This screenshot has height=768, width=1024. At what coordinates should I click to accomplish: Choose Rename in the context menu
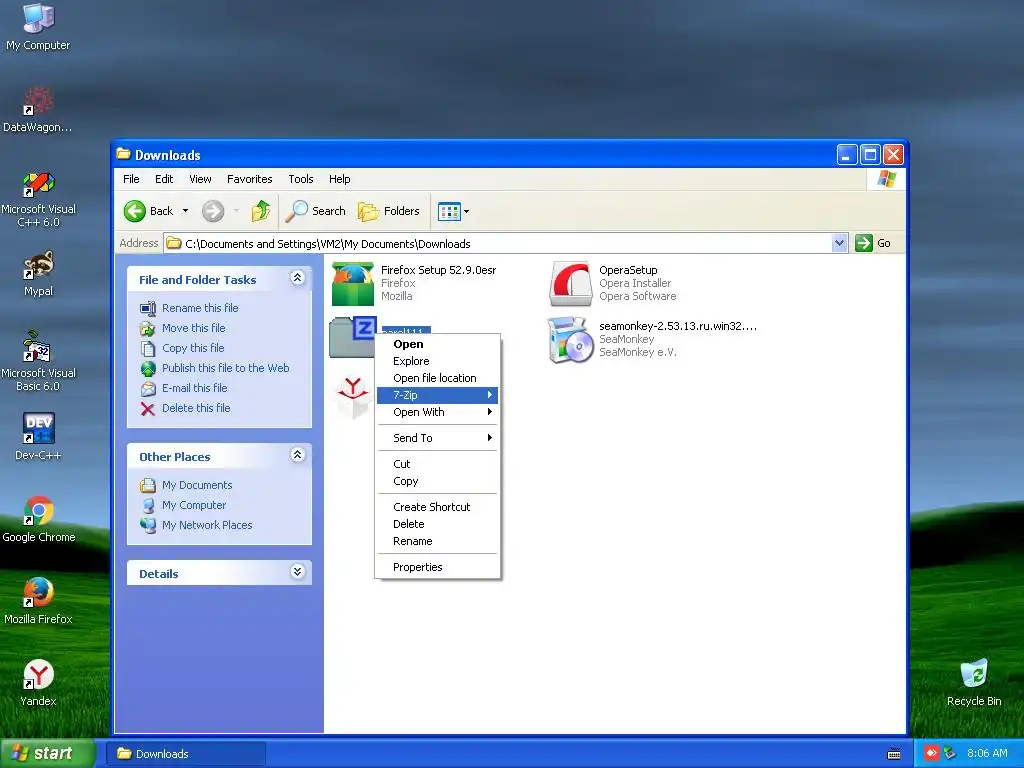tap(437, 541)
